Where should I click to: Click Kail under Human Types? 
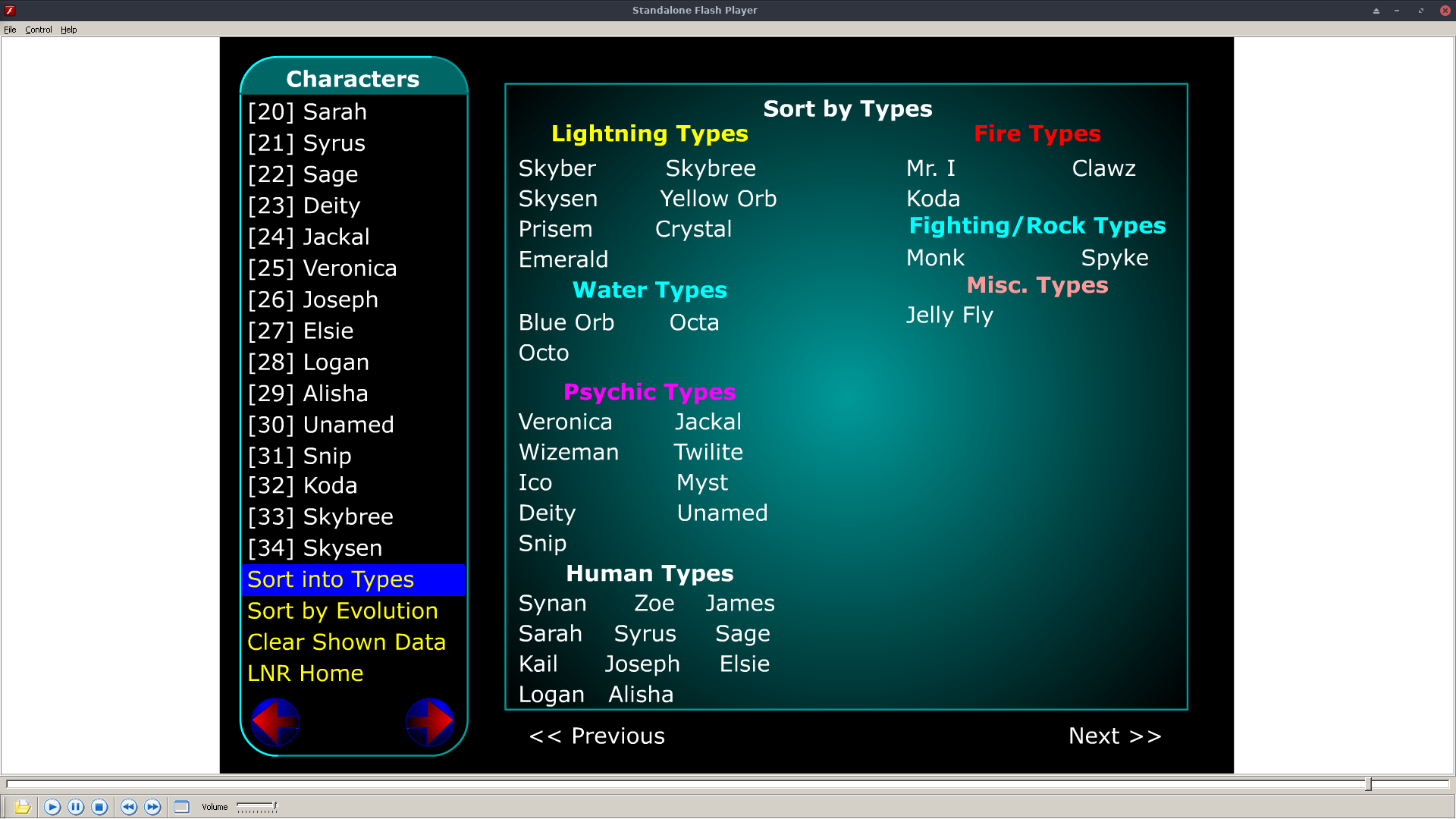pos(538,664)
